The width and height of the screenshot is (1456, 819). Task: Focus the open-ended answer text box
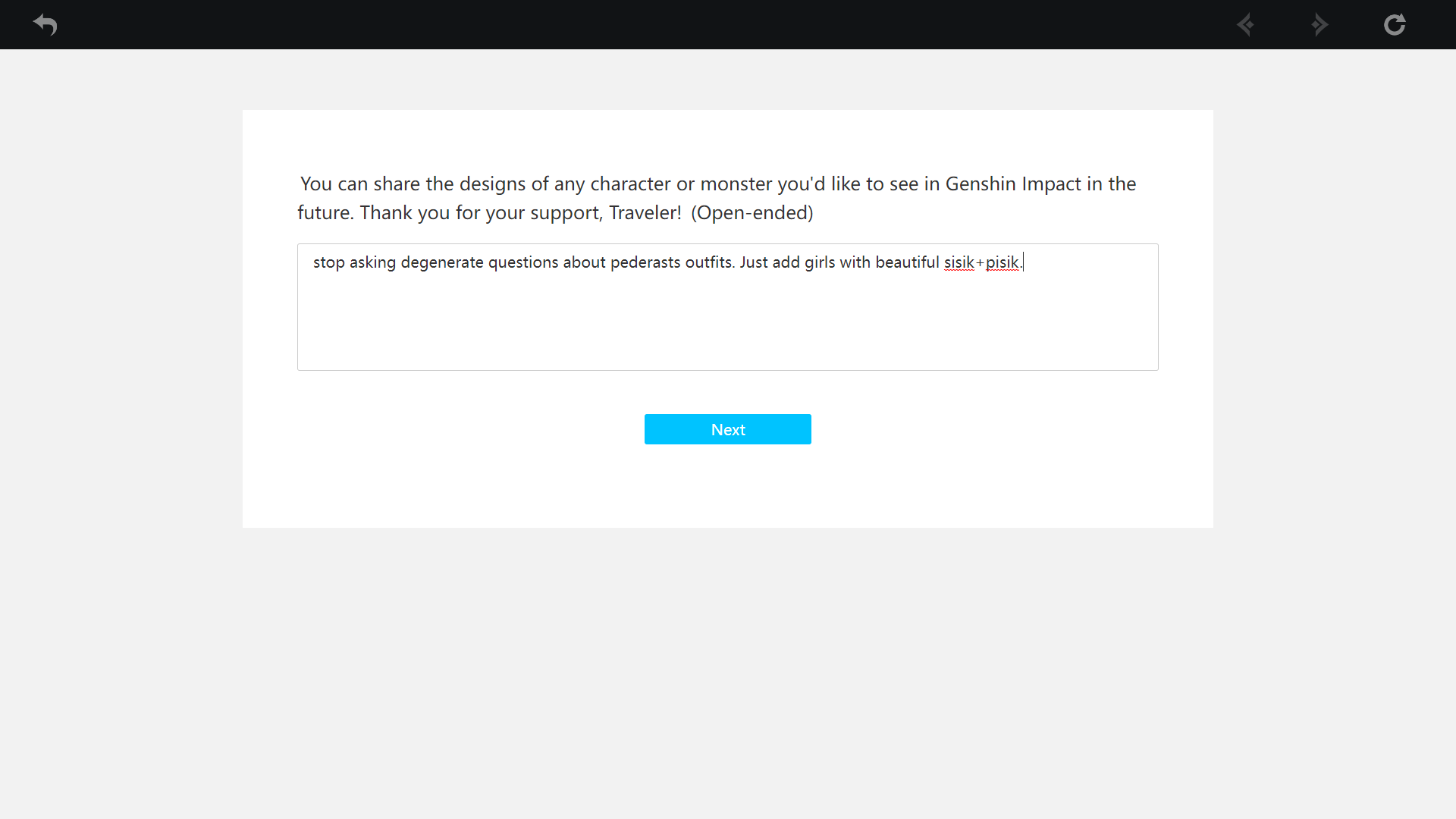[728, 307]
